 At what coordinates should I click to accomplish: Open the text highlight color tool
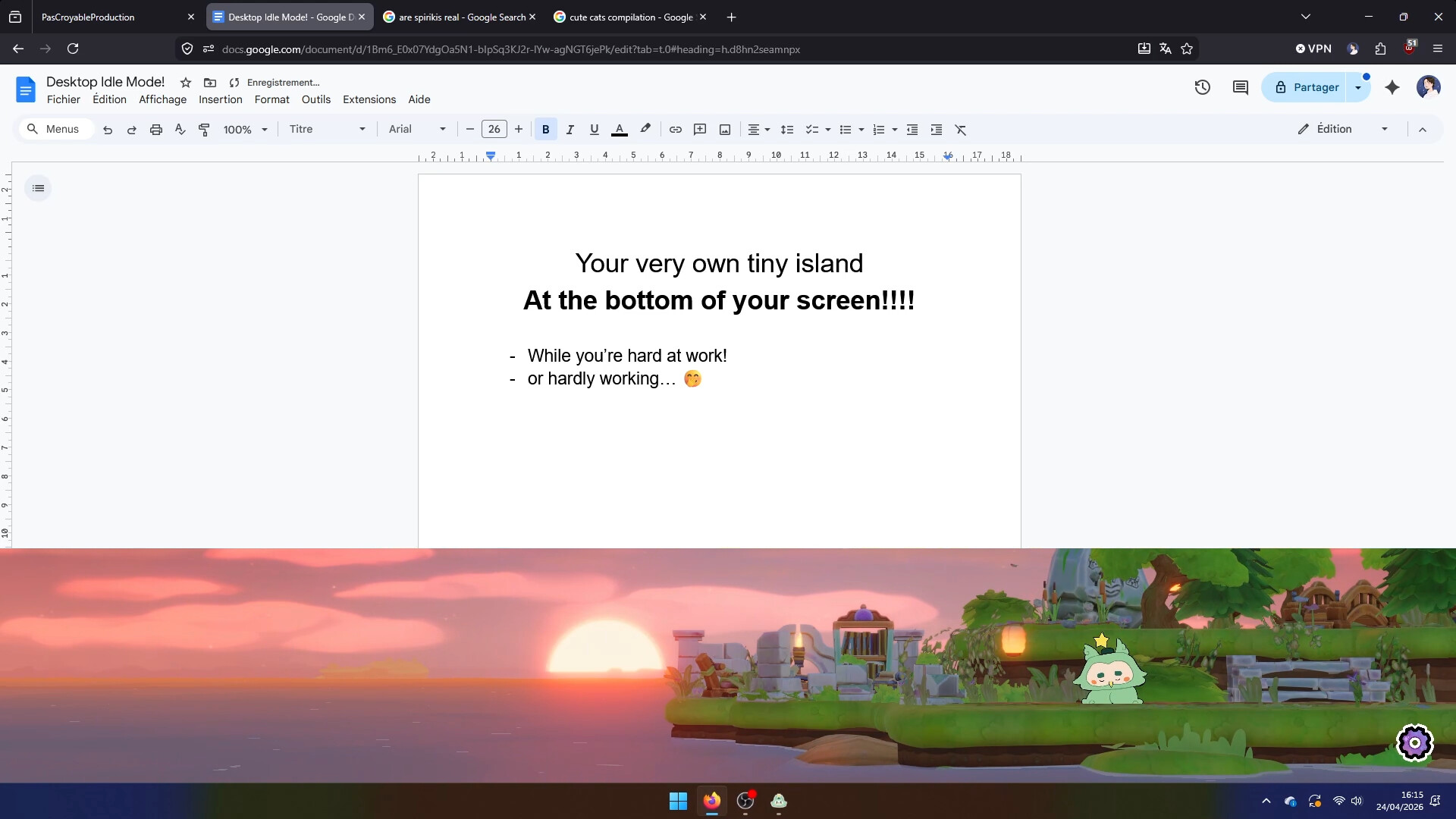645,130
